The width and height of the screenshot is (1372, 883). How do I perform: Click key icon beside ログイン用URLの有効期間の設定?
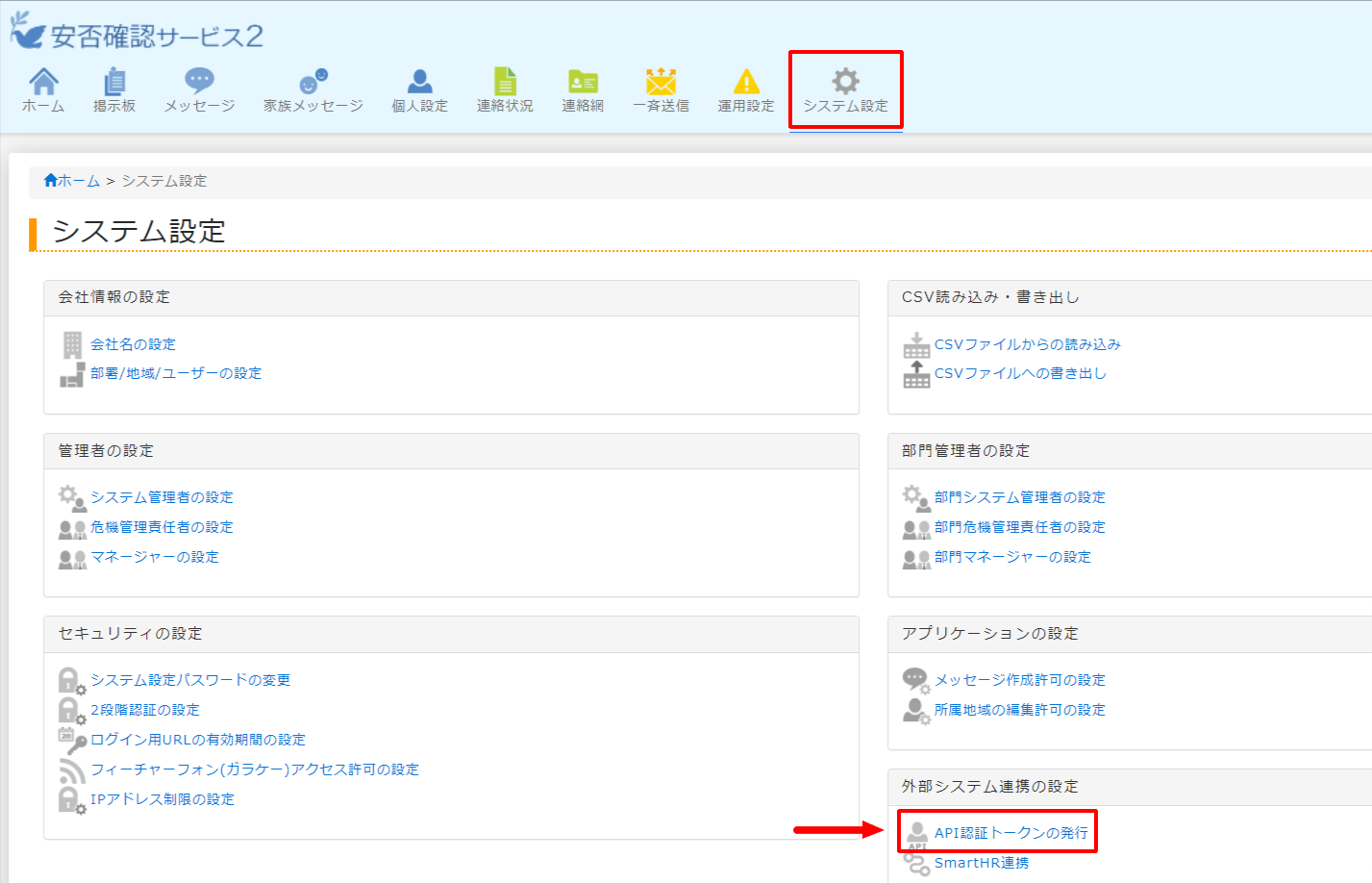(73, 741)
